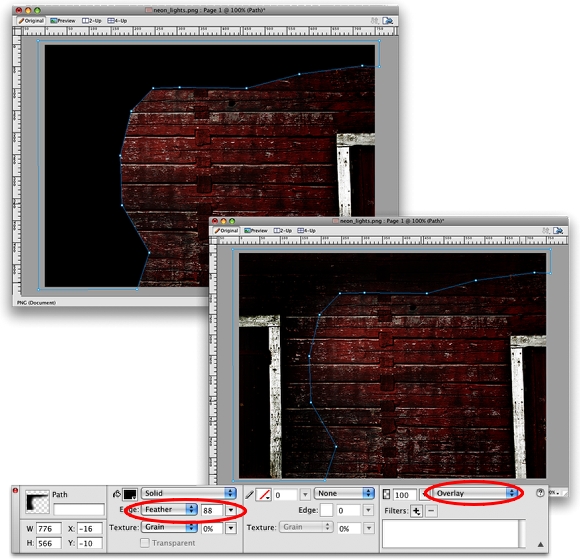
Task: Open the stroke tip size slider arrow
Action: coord(305,494)
